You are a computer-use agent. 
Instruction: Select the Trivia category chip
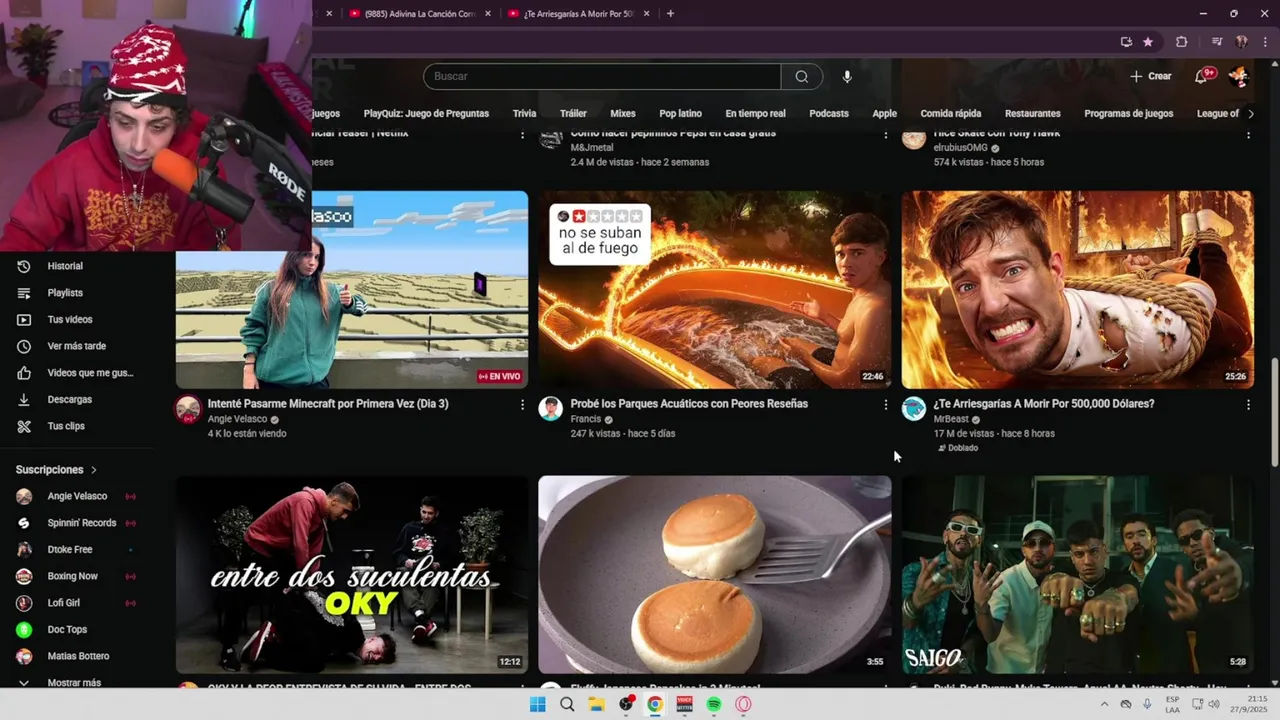click(524, 114)
